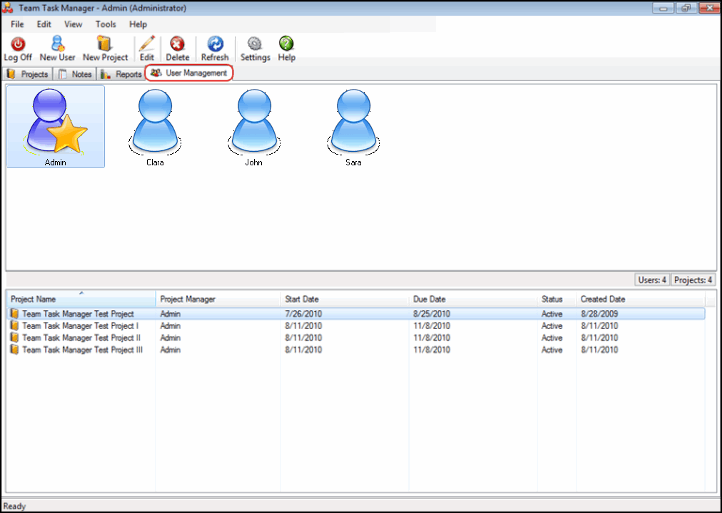
Task: Switch to the Projects tab
Action: pyautogui.click(x=28, y=74)
